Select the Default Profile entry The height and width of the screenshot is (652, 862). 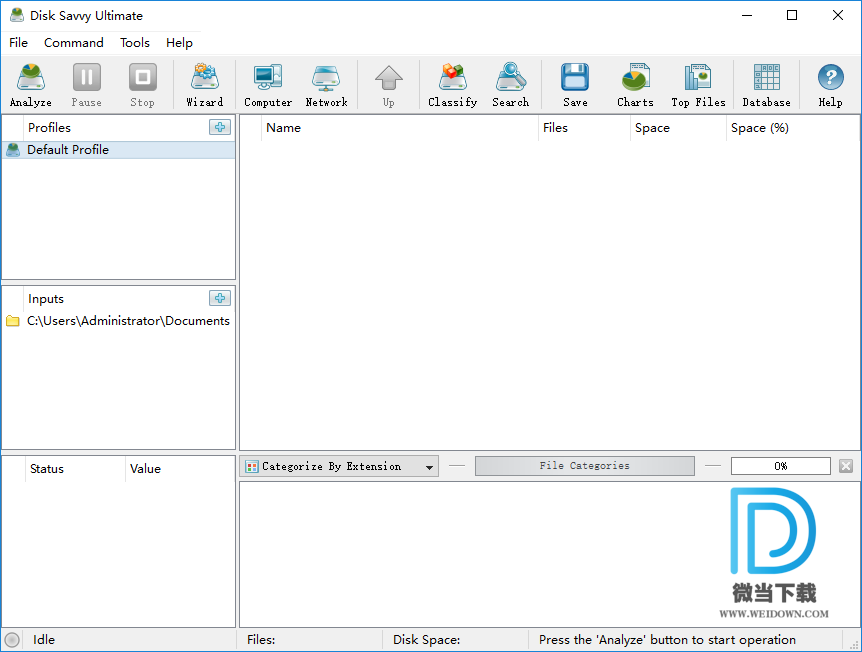(118, 150)
